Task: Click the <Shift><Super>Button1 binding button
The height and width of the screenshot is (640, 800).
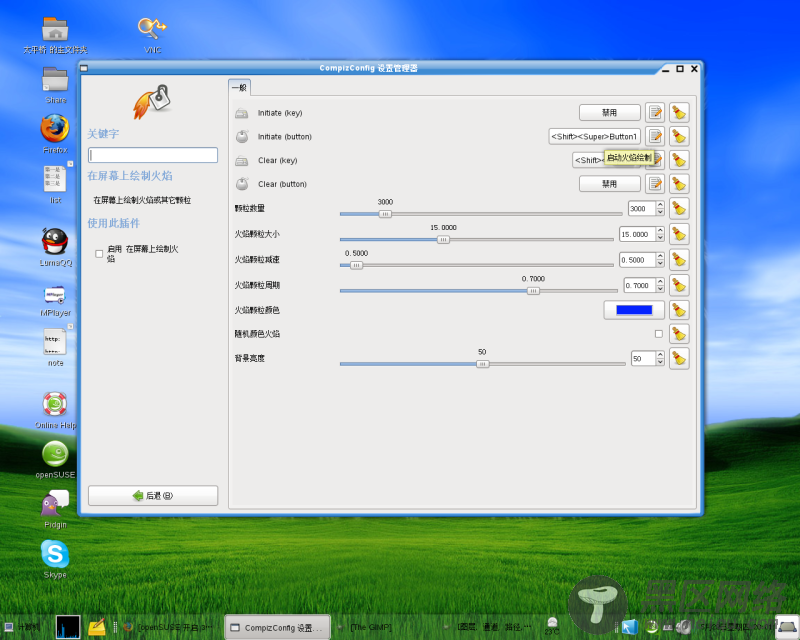Action: pyautogui.click(x=594, y=136)
